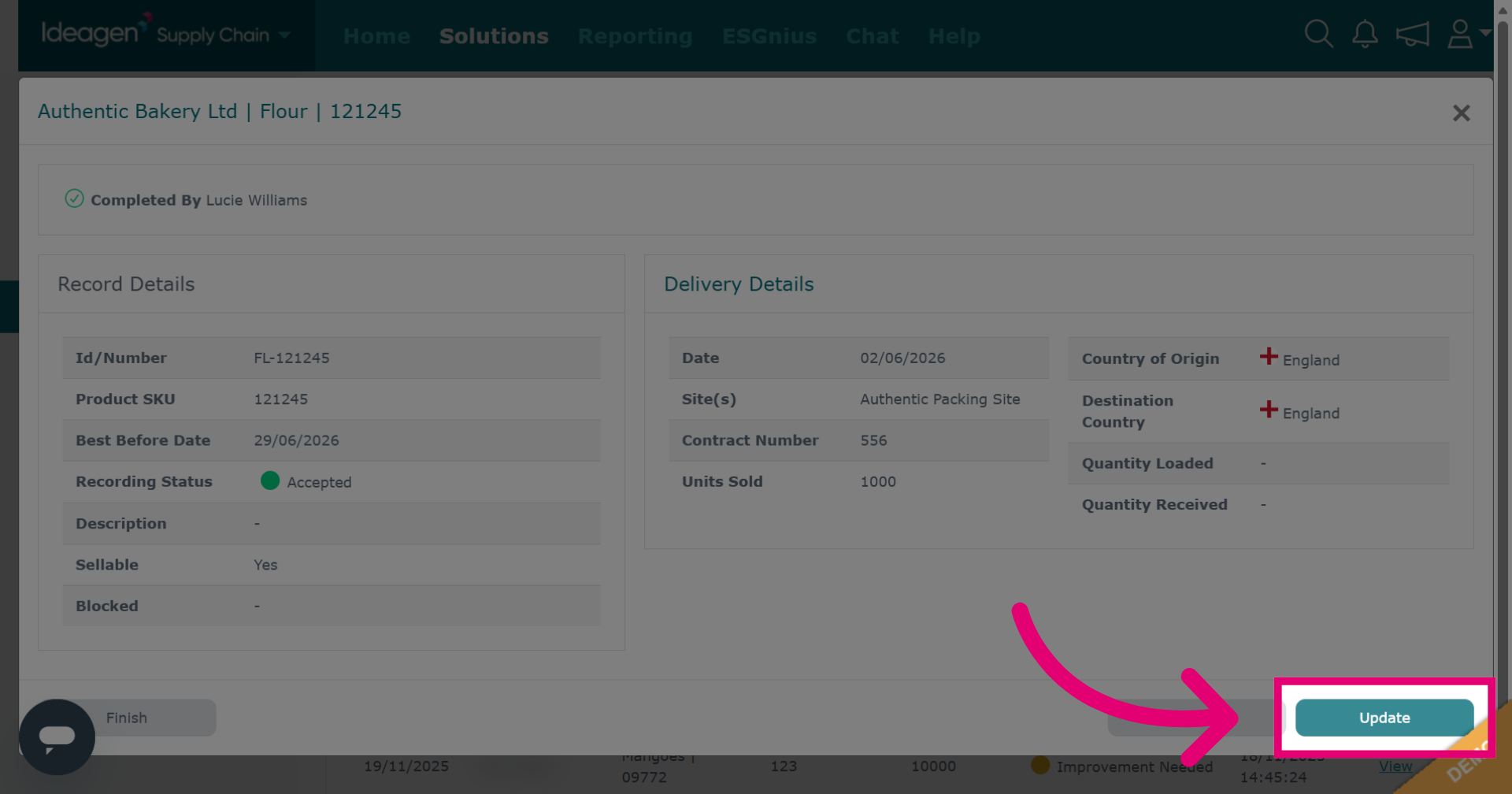1512x794 pixels.
Task: Click the Authentic Packing Site value
Action: point(939,399)
